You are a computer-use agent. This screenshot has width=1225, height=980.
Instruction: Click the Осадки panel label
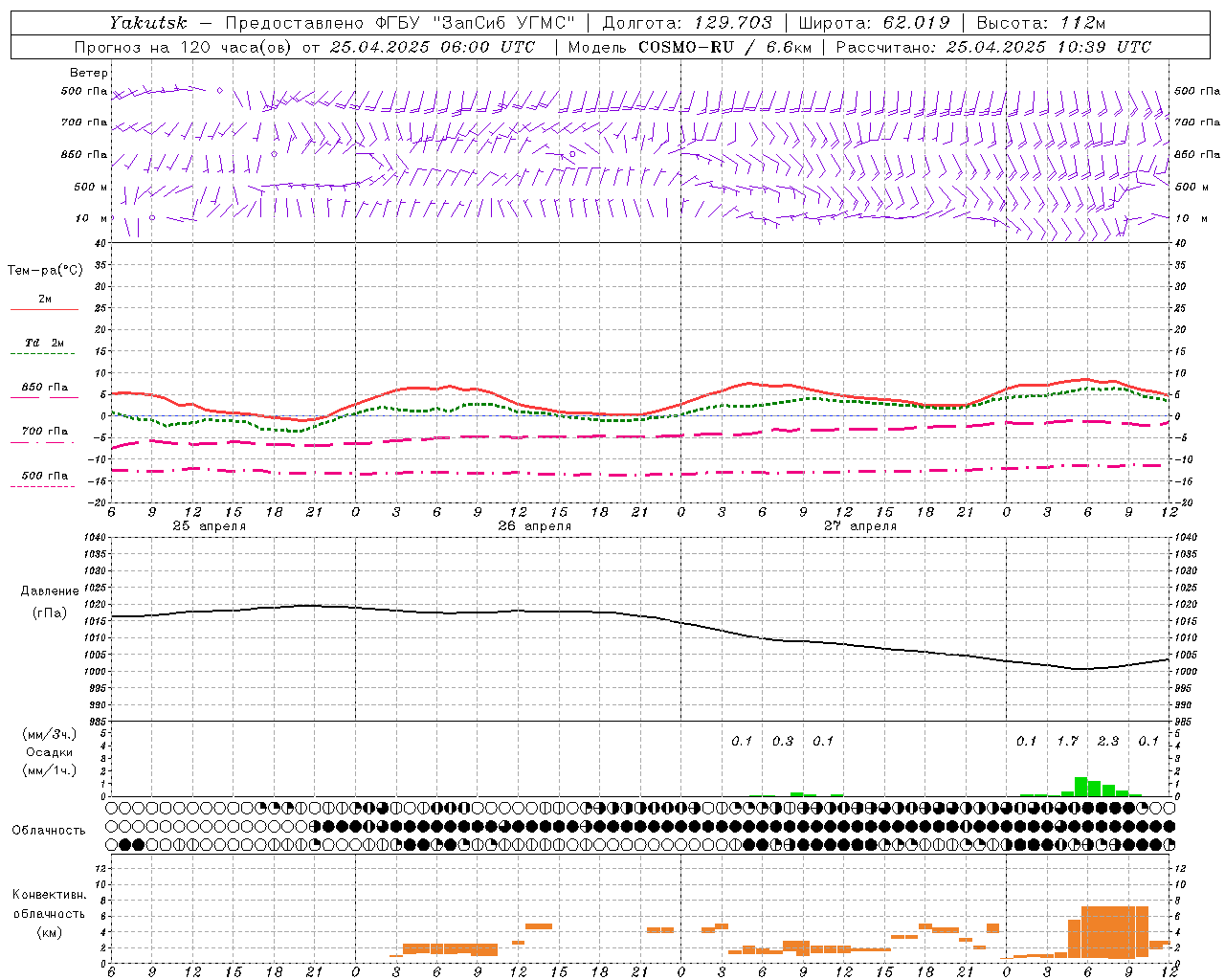pos(50,752)
